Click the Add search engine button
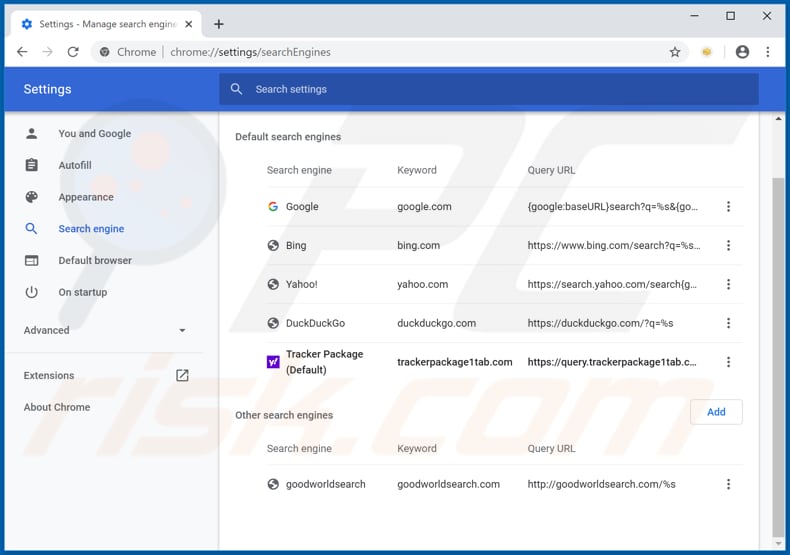 tap(716, 412)
